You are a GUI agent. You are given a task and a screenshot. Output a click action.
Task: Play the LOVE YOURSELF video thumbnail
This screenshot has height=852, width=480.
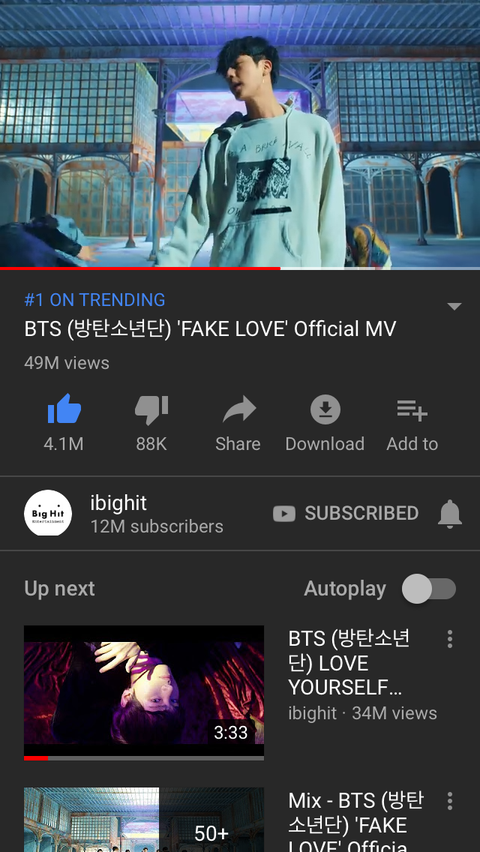pos(144,692)
